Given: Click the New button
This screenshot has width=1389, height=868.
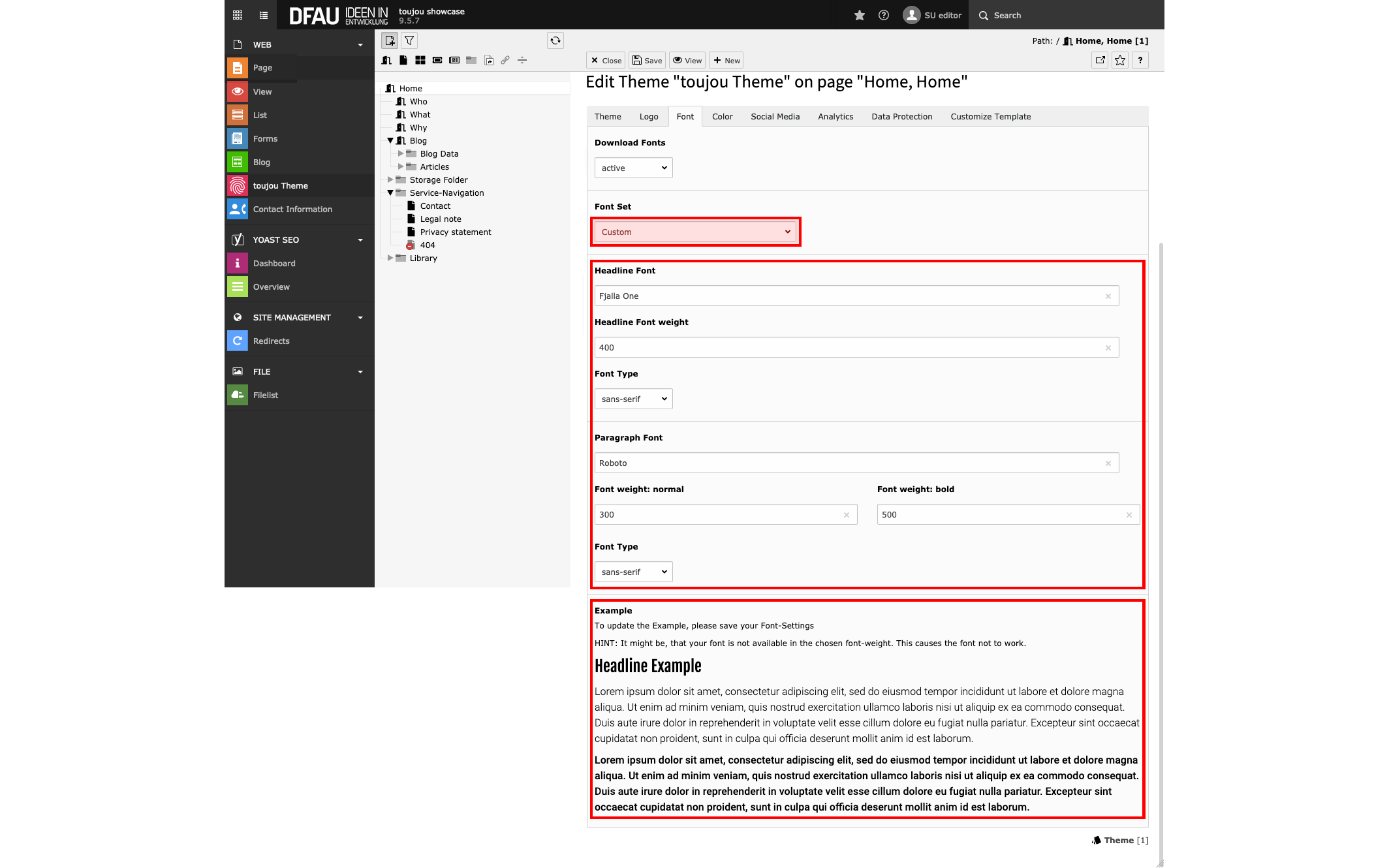Looking at the screenshot, I should [x=726, y=60].
